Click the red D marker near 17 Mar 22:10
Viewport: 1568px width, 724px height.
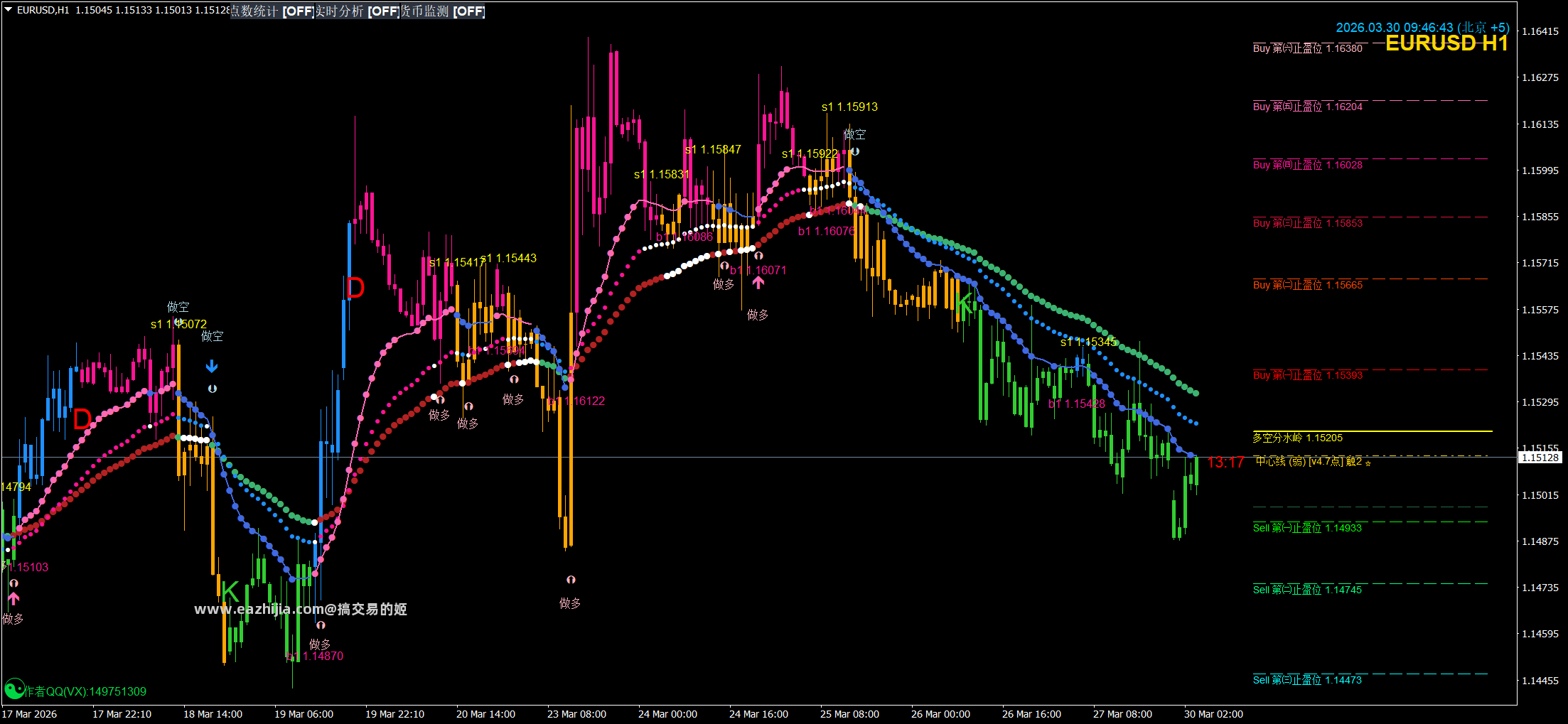coord(82,419)
